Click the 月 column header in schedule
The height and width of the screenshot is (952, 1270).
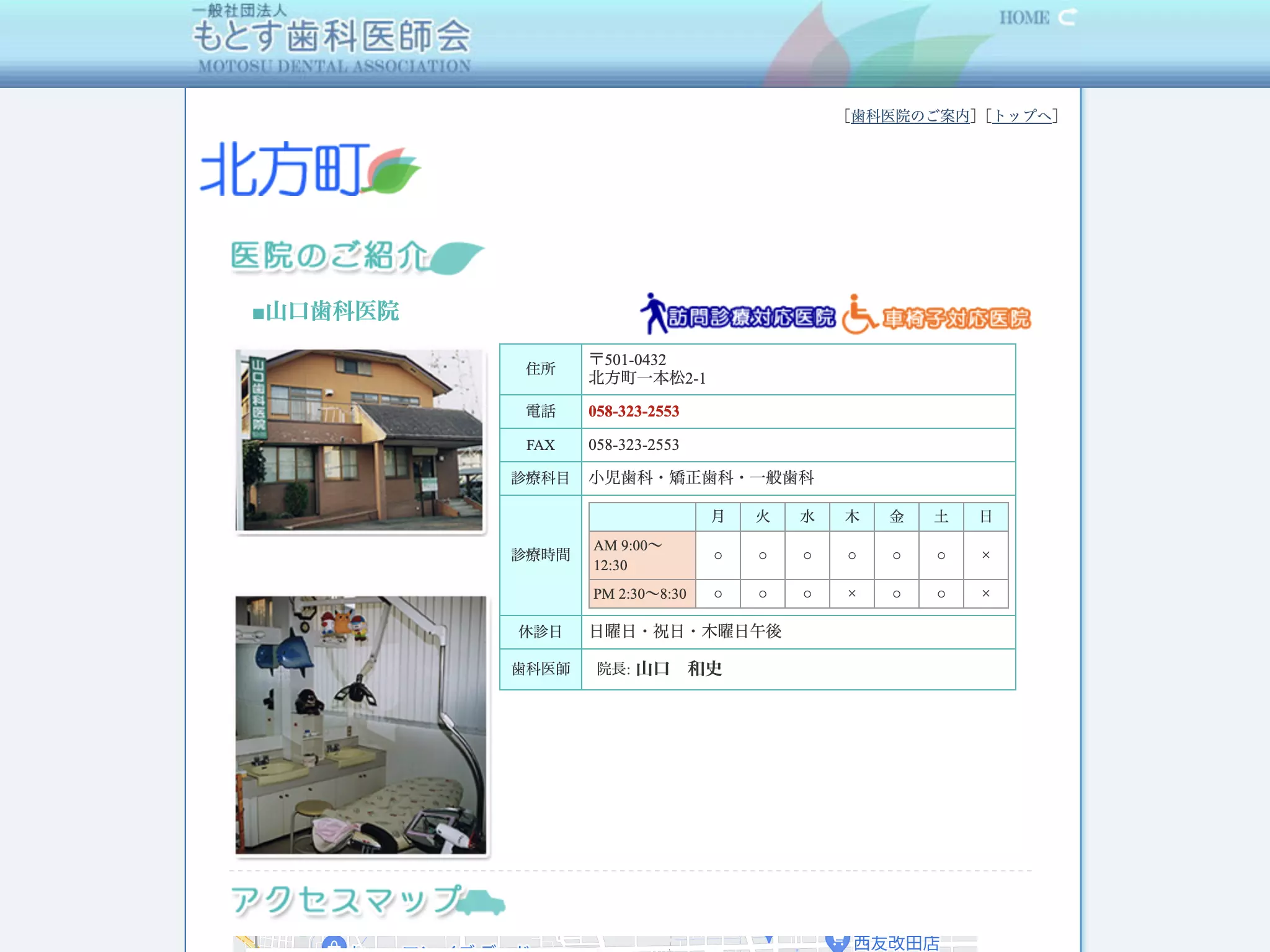718,517
